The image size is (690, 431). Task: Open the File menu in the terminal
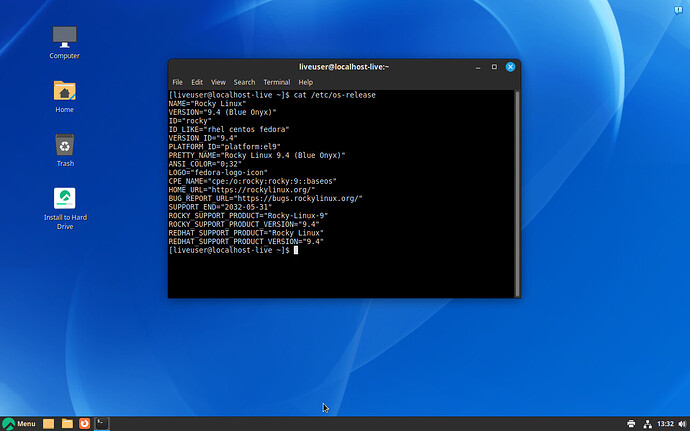tap(177, 82)
